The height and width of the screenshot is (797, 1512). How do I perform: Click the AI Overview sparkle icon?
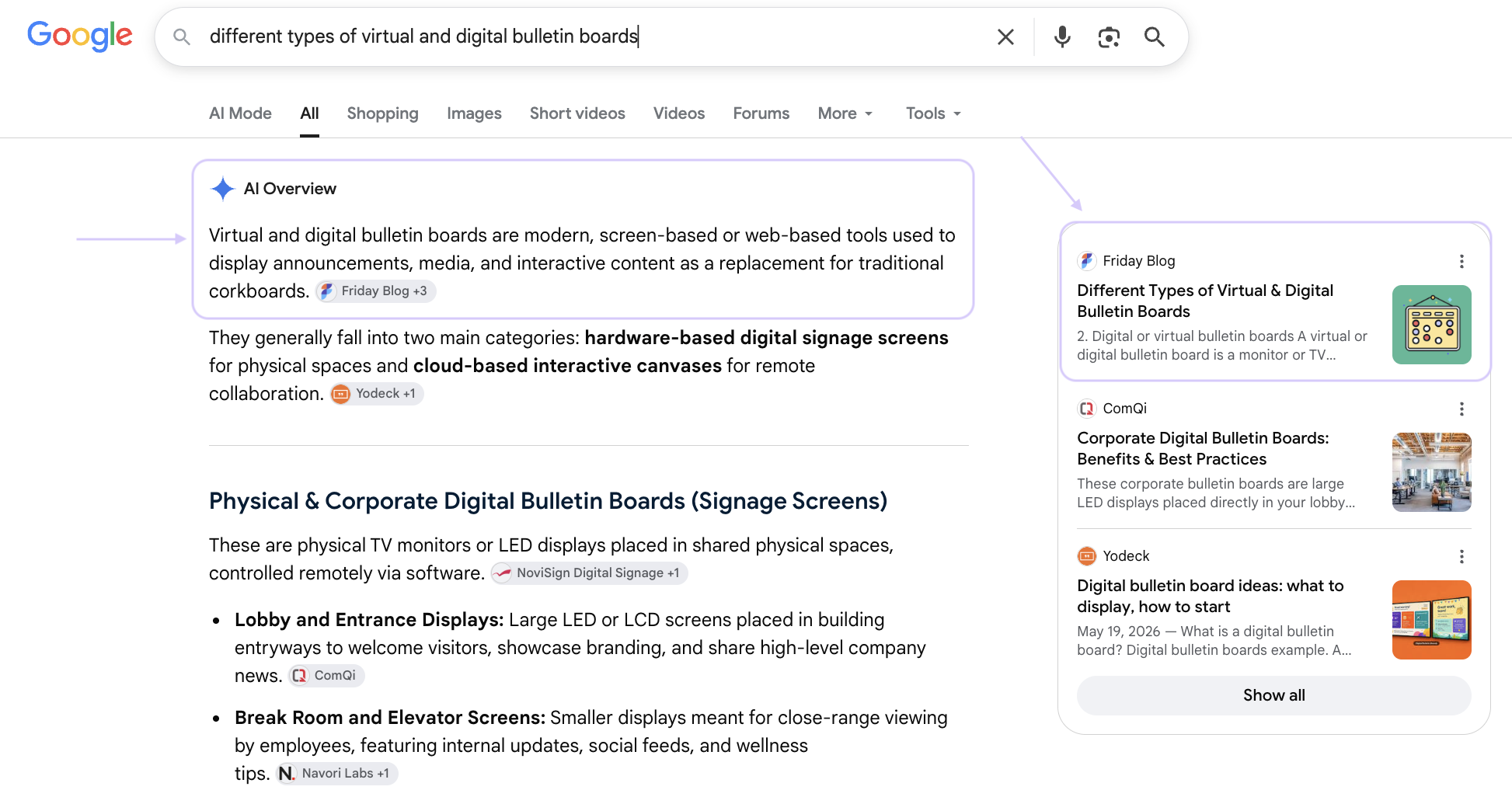click(x=223, y=189)
